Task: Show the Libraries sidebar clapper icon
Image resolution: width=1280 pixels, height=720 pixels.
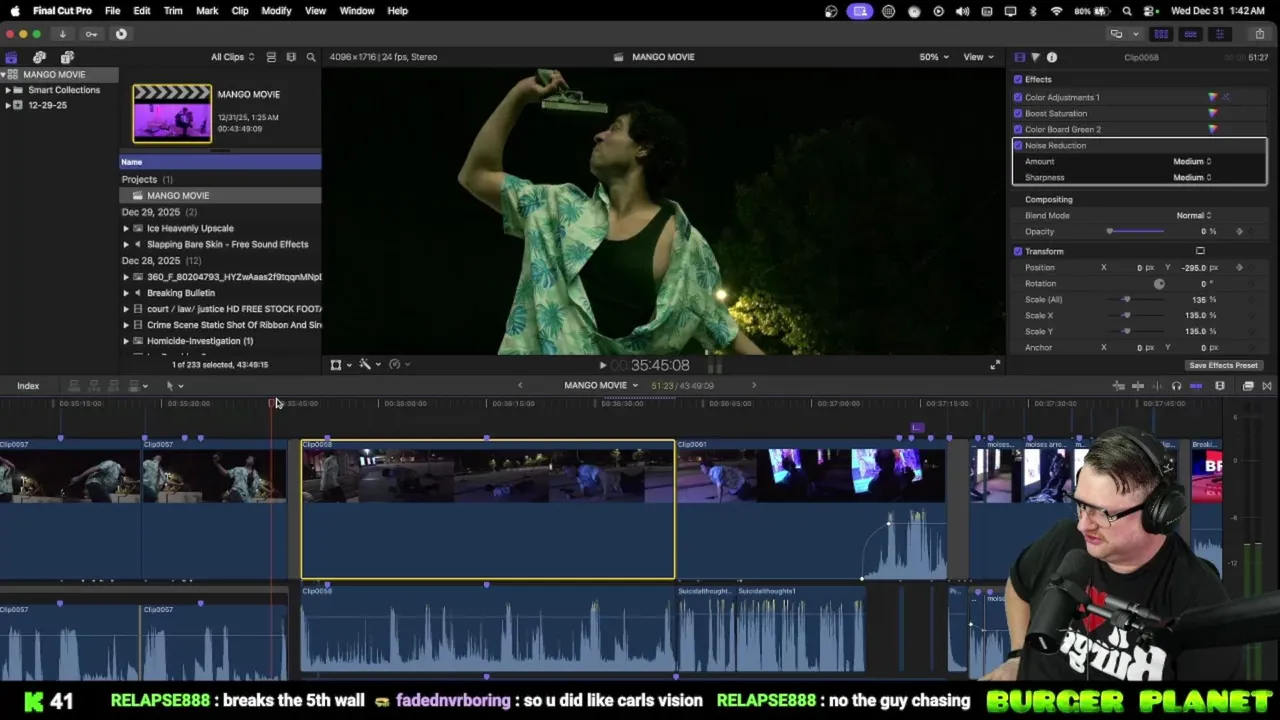Action: coord(11,57)
